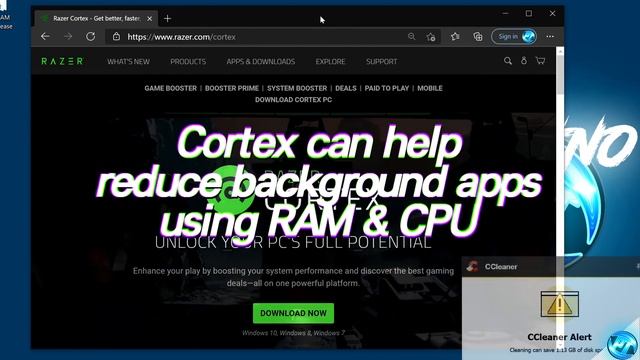Click the green DOWNLOAD NOW button
Image resolution: width=640 pixels, height=360 pixels.
click(x=293, y=313)
